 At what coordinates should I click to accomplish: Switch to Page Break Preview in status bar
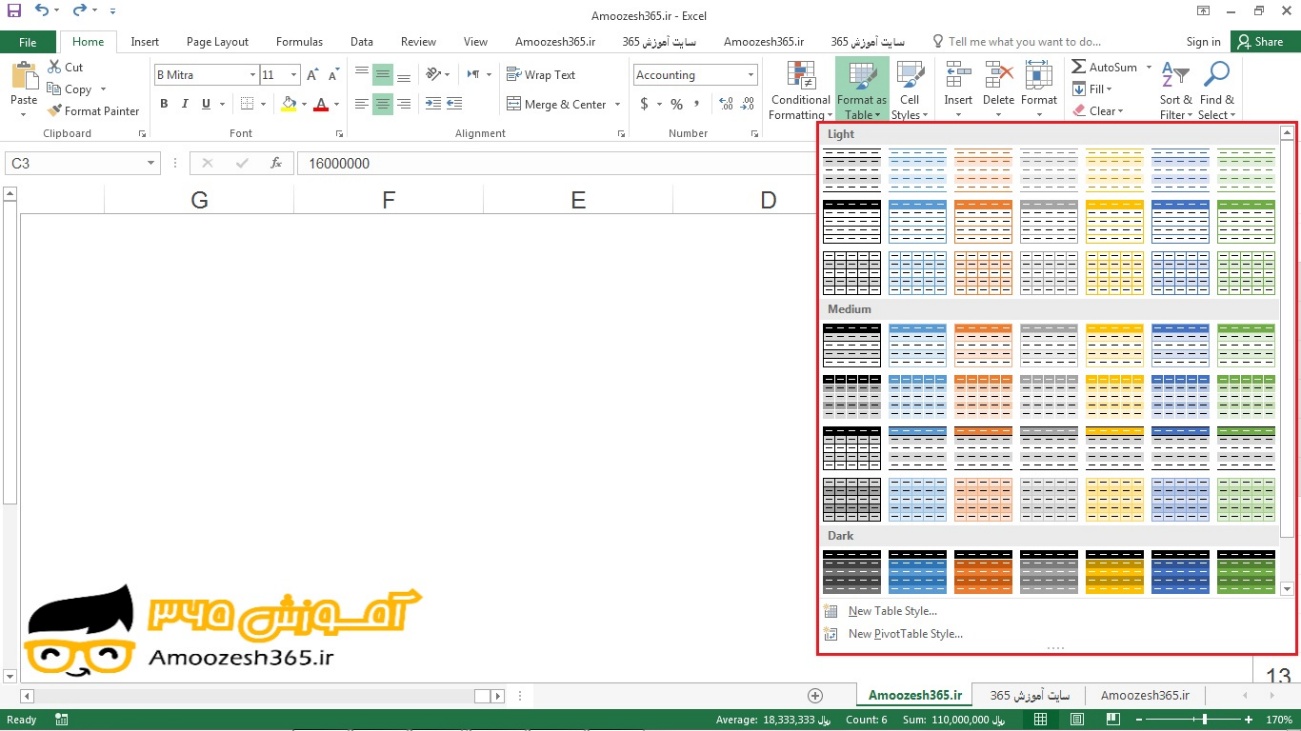1113,720
